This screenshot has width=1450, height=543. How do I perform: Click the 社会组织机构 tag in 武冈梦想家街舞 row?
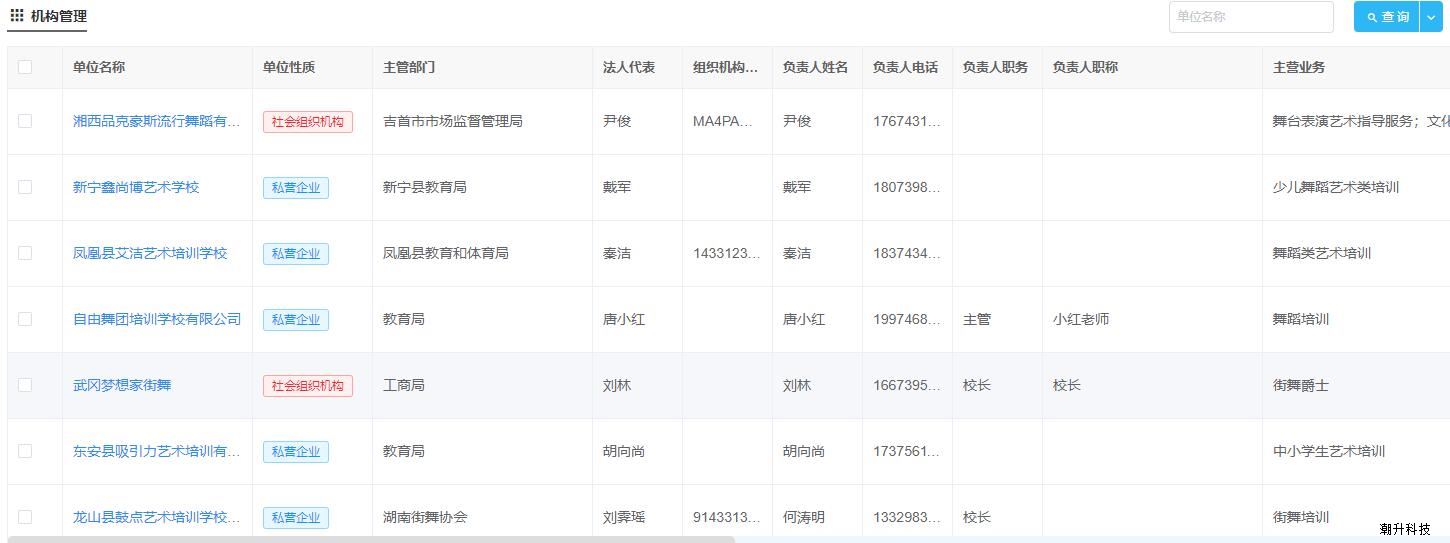tap(308, 386)
